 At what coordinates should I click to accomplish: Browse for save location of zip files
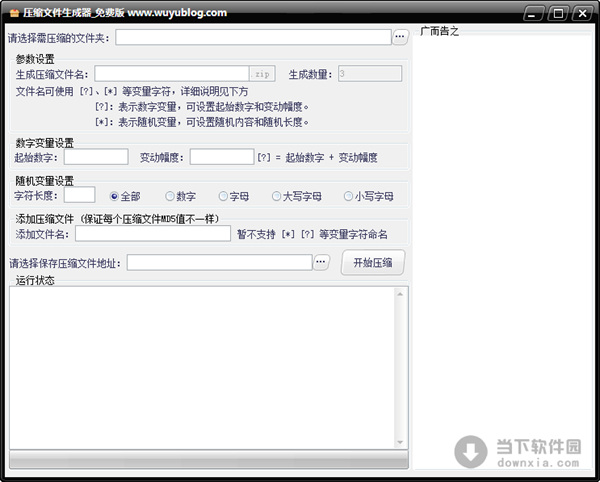(321, 262)
